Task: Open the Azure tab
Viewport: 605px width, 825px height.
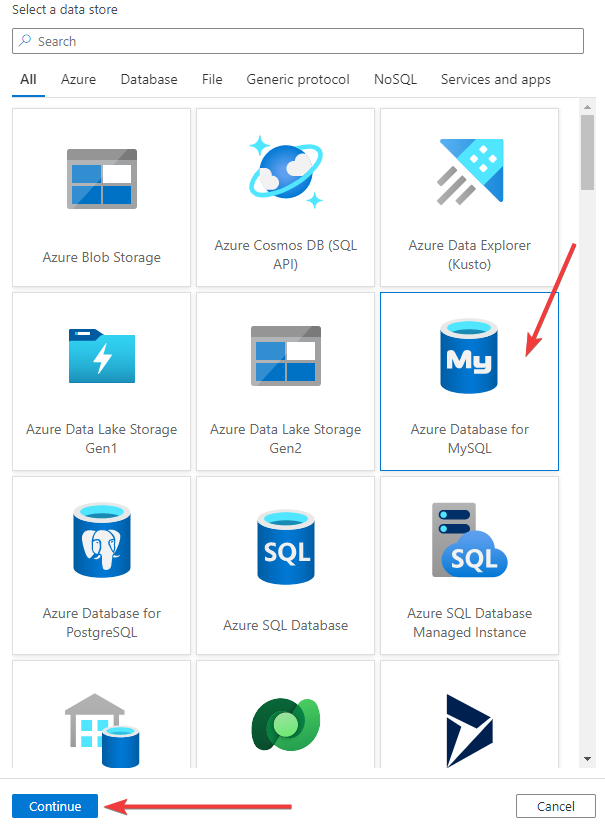Action: click(78, 79)
